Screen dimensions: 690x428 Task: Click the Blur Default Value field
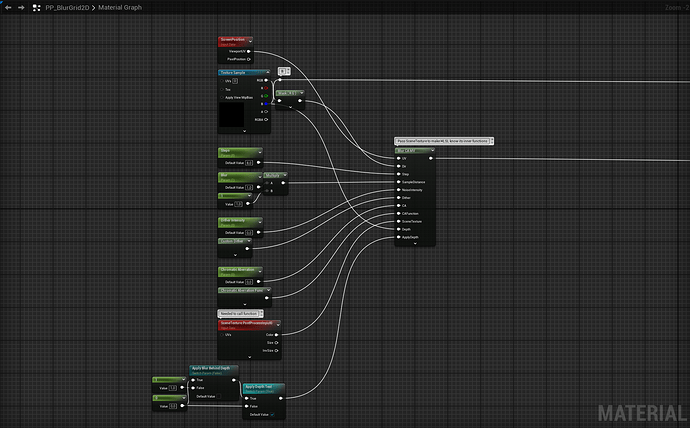tap(249, 187)
